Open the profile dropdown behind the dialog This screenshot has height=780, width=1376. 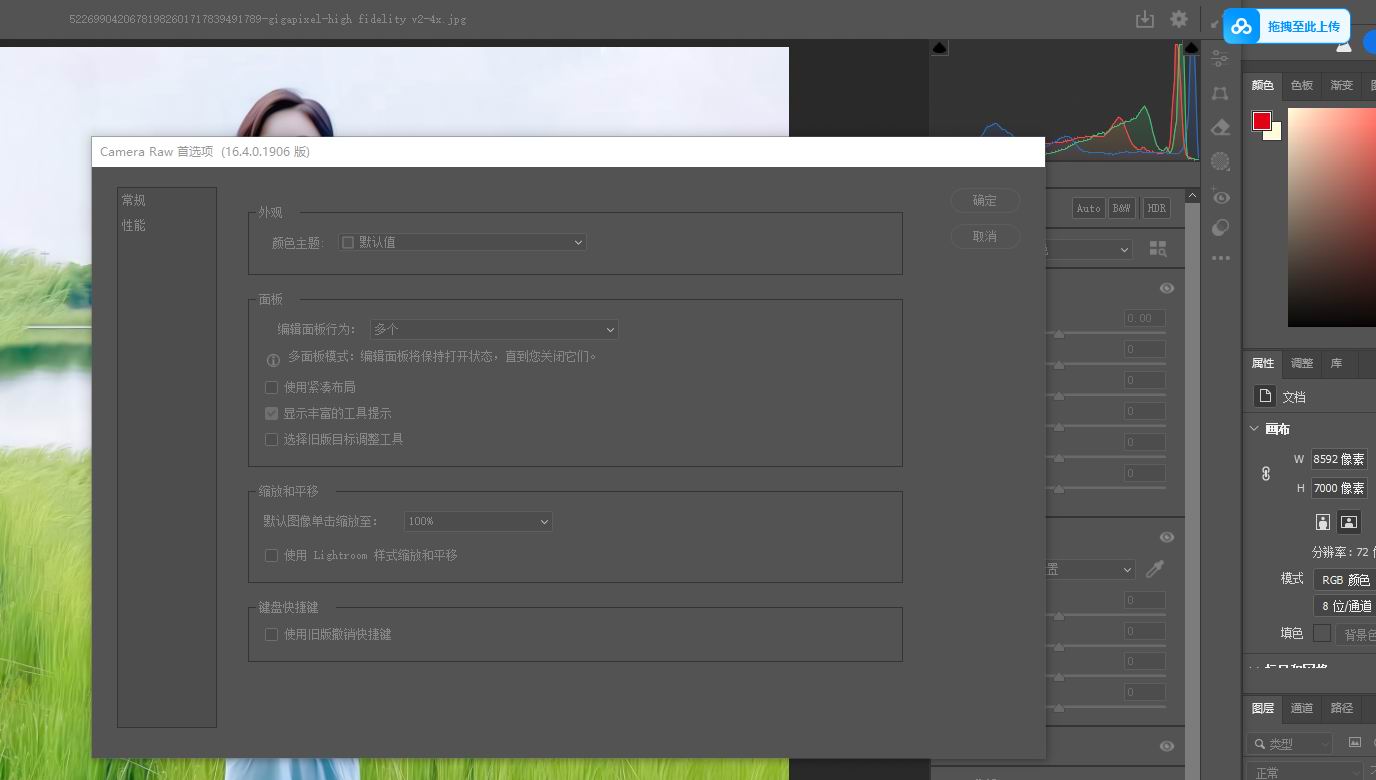pos(1088,249)
